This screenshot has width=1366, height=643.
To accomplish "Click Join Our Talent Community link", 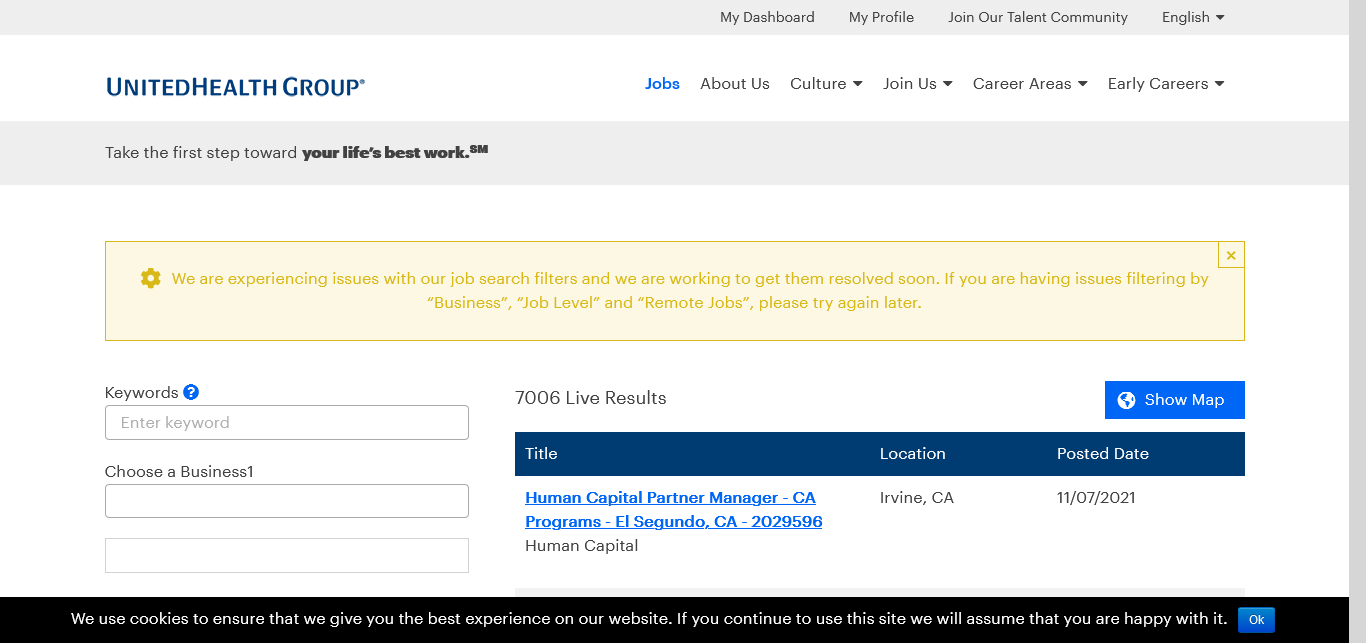I will 1037,17.
